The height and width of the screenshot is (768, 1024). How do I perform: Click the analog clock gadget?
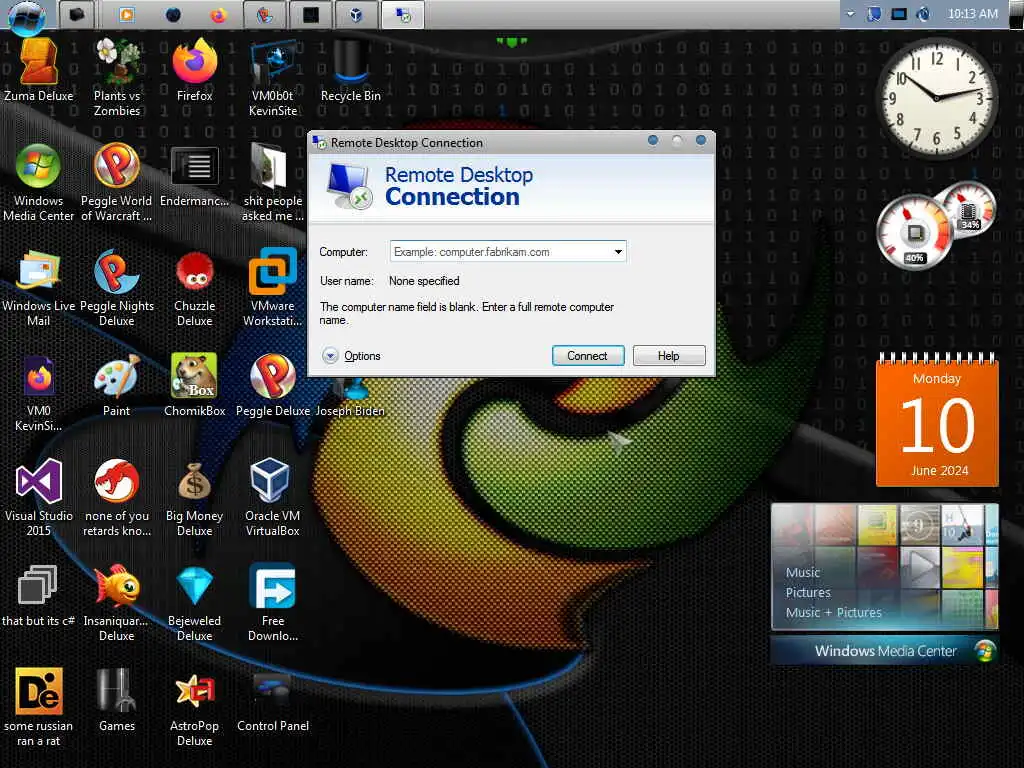[x=936, y=98]
